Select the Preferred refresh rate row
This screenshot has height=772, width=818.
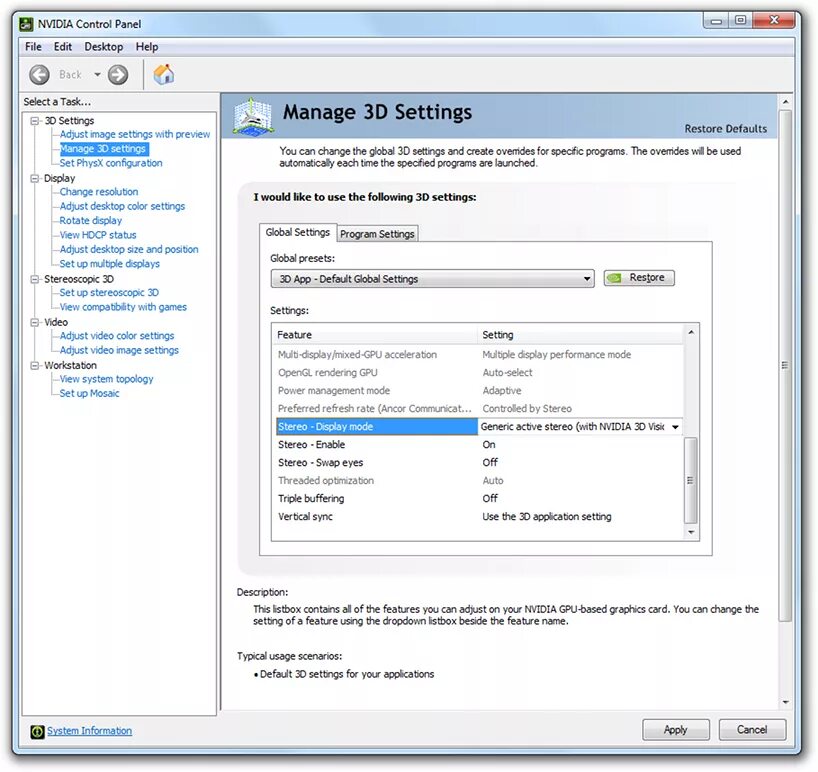pyautogui.click(x=479, y=408)
